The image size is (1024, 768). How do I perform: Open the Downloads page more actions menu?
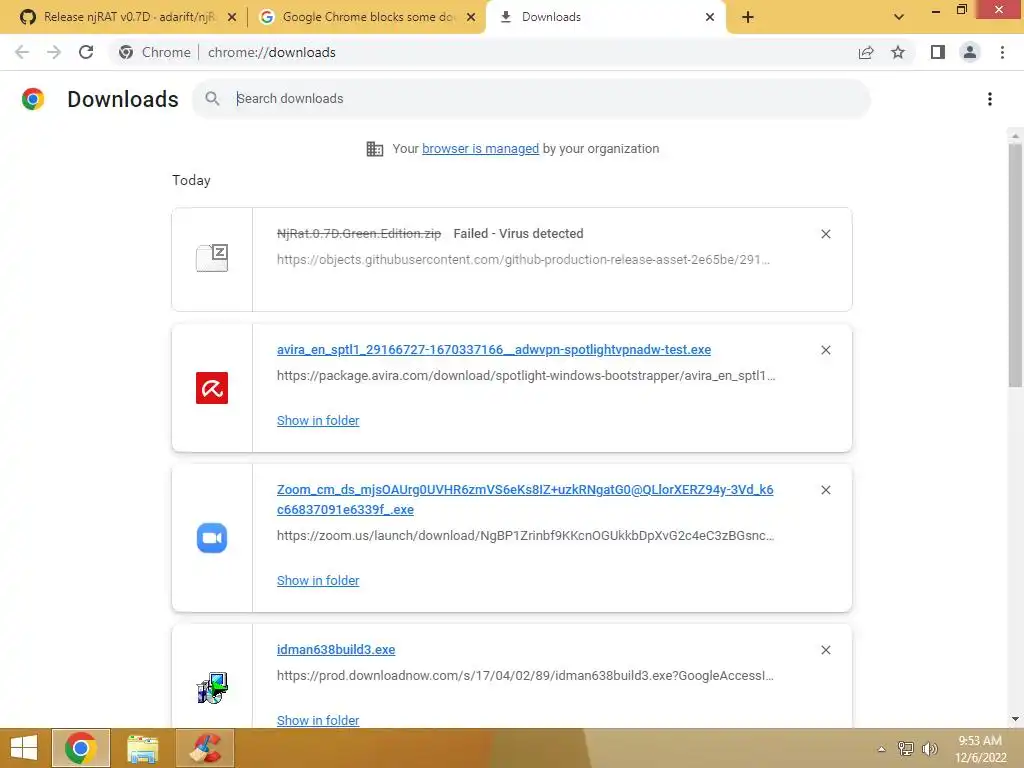coord(990,99)
